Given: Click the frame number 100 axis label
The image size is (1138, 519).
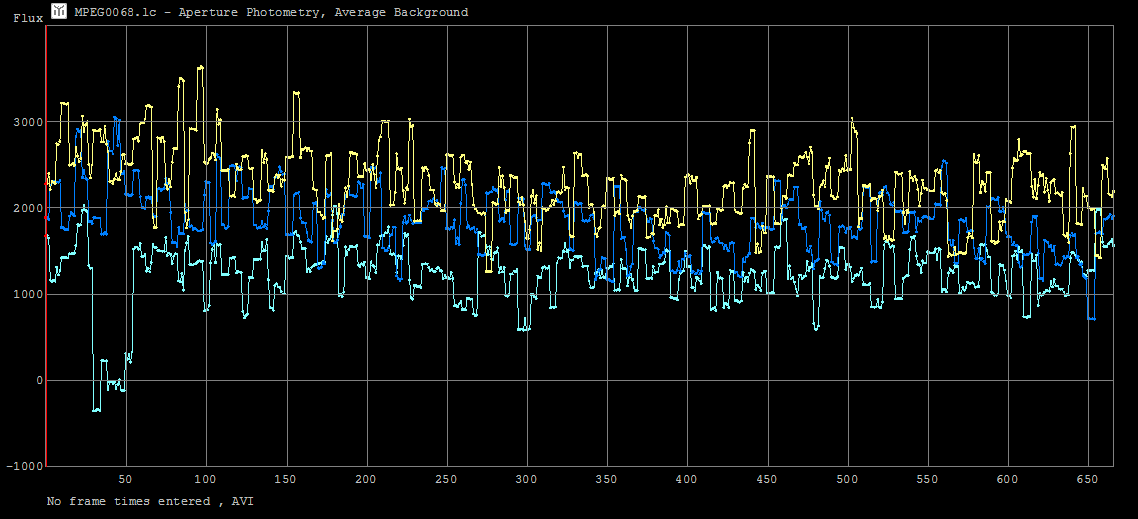Looking at the screenshot, I should pos(206,479).
